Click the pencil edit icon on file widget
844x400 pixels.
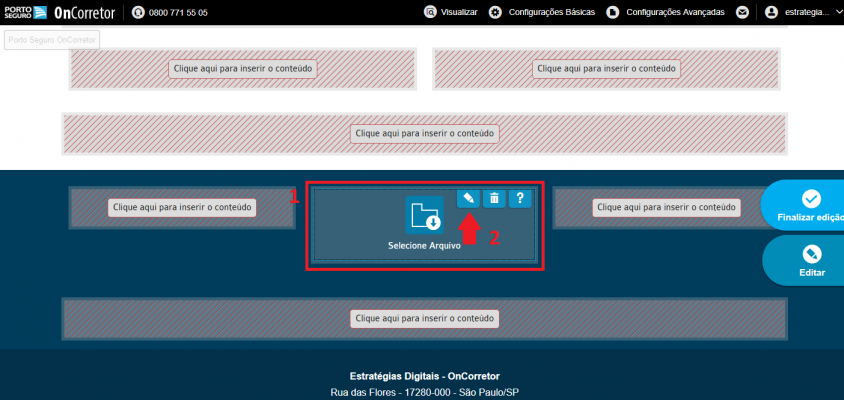coord(468,198)
